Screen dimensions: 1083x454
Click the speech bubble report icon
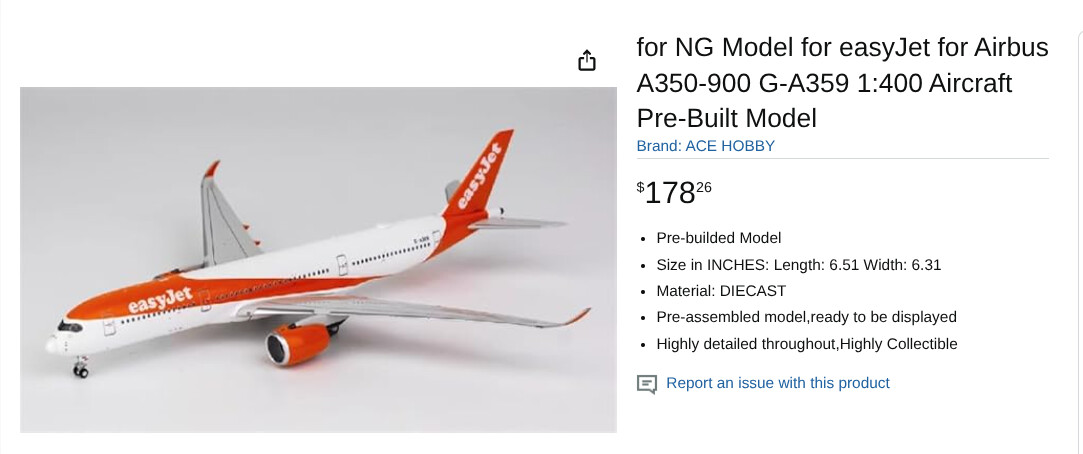(647, 384)
